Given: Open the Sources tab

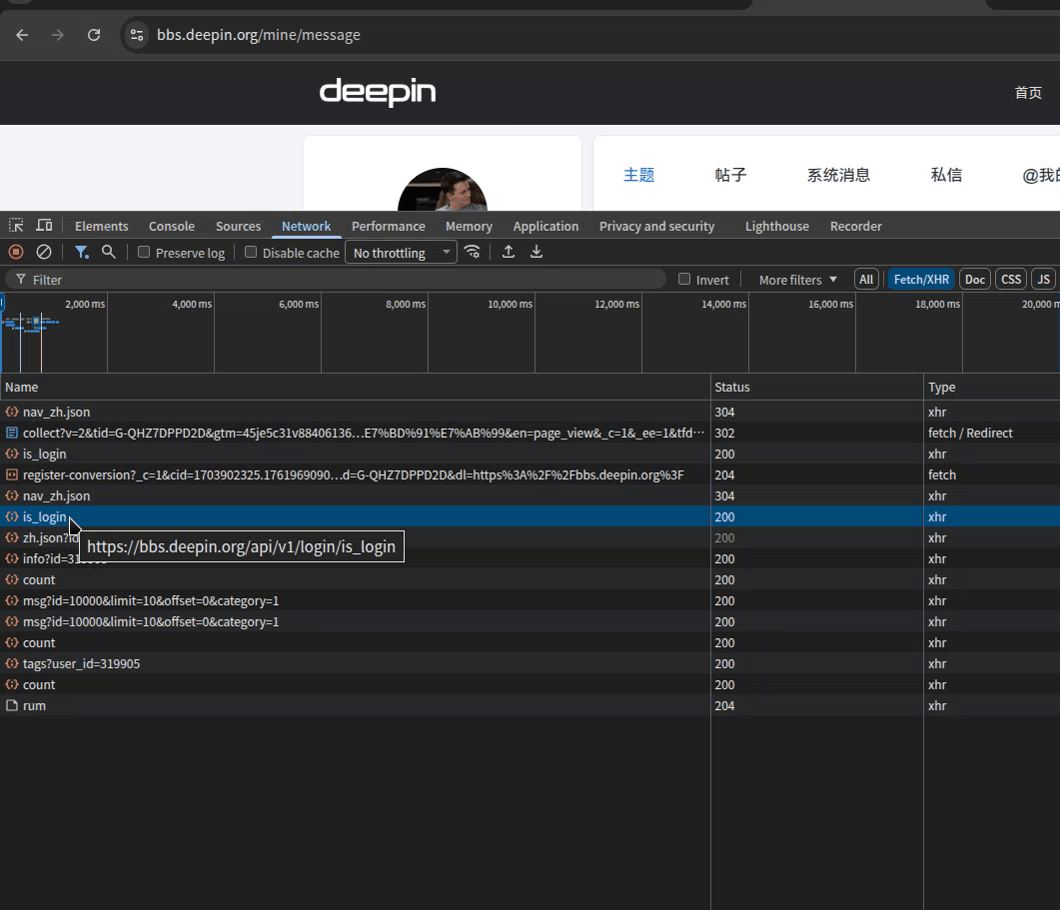Looking at the screenshot, I should tap(238, 226).
